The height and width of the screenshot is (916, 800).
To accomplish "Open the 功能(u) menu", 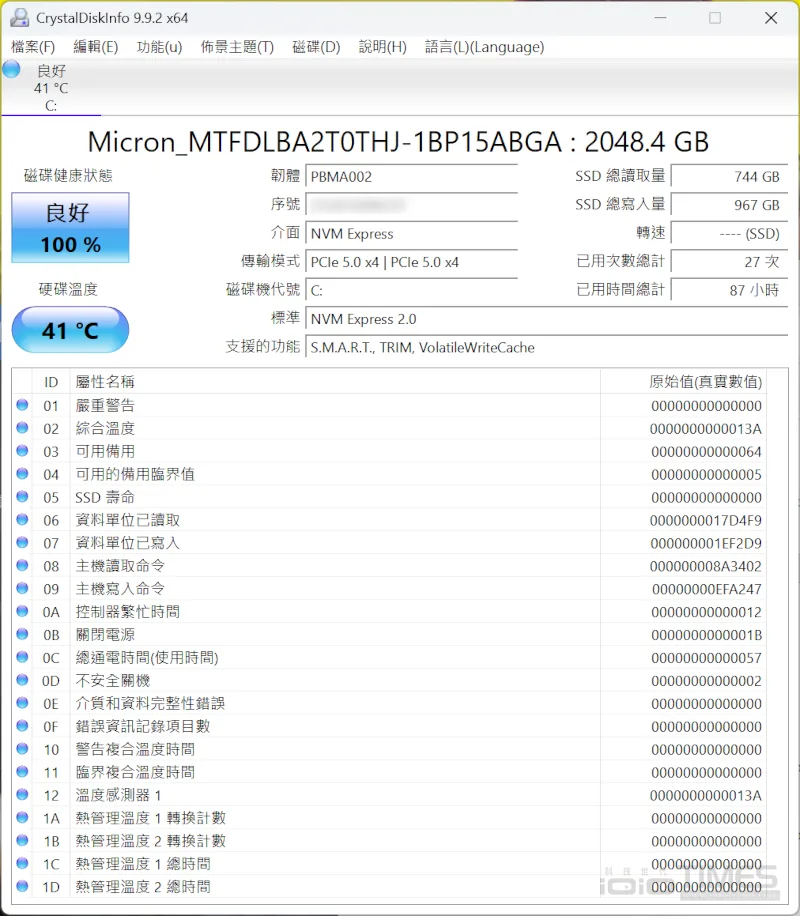I will point(159,47).
